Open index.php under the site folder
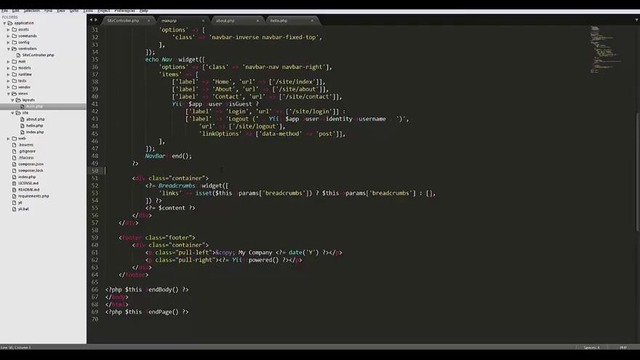The height and width of the screenshot is (360, 640). (35, 132)
